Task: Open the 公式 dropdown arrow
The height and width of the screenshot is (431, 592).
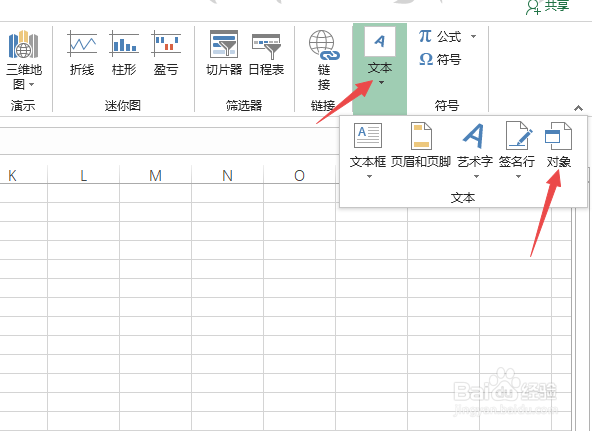Action: coord(473,37)
